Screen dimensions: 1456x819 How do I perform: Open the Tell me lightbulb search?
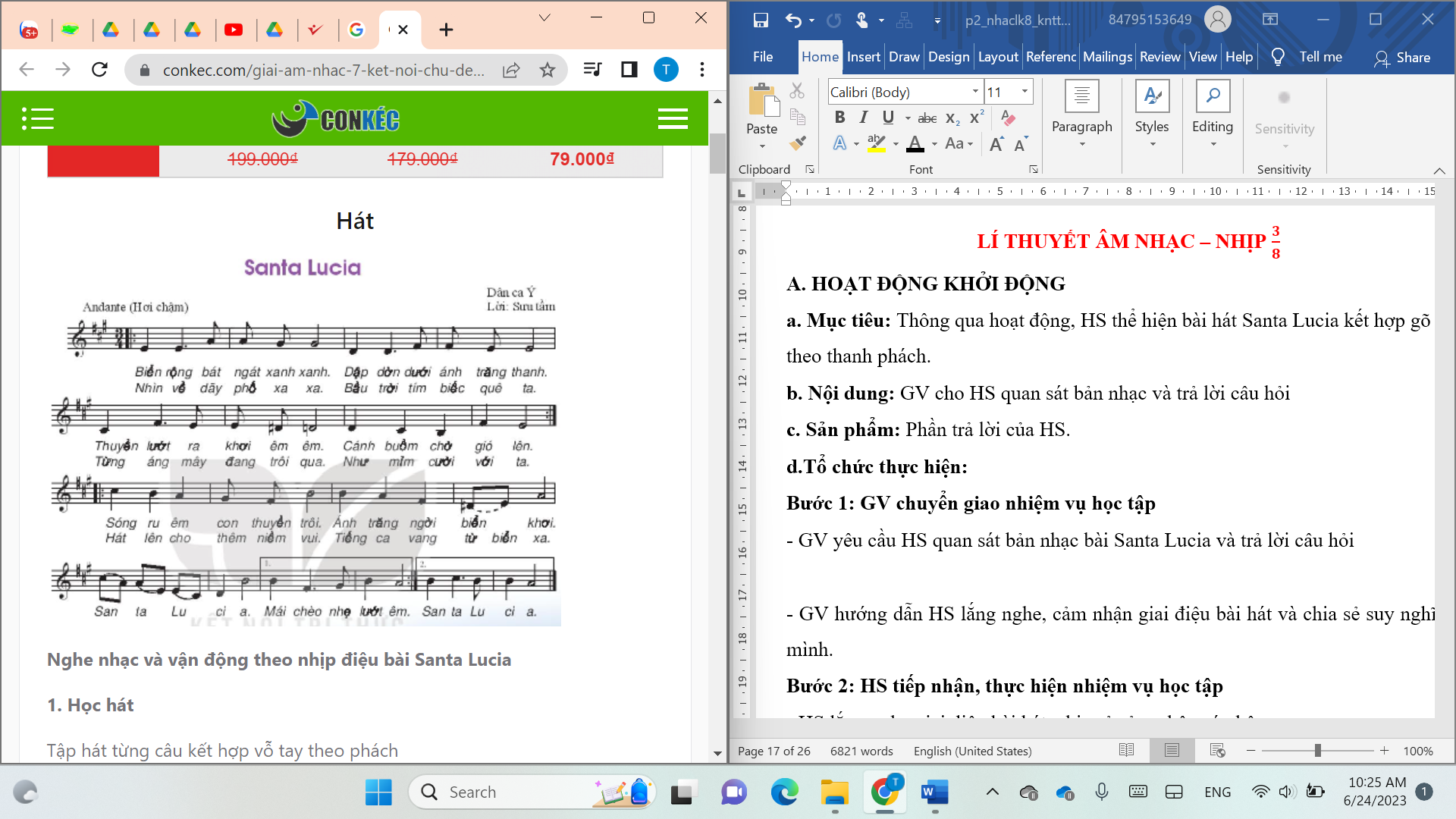pos(1278,57)
